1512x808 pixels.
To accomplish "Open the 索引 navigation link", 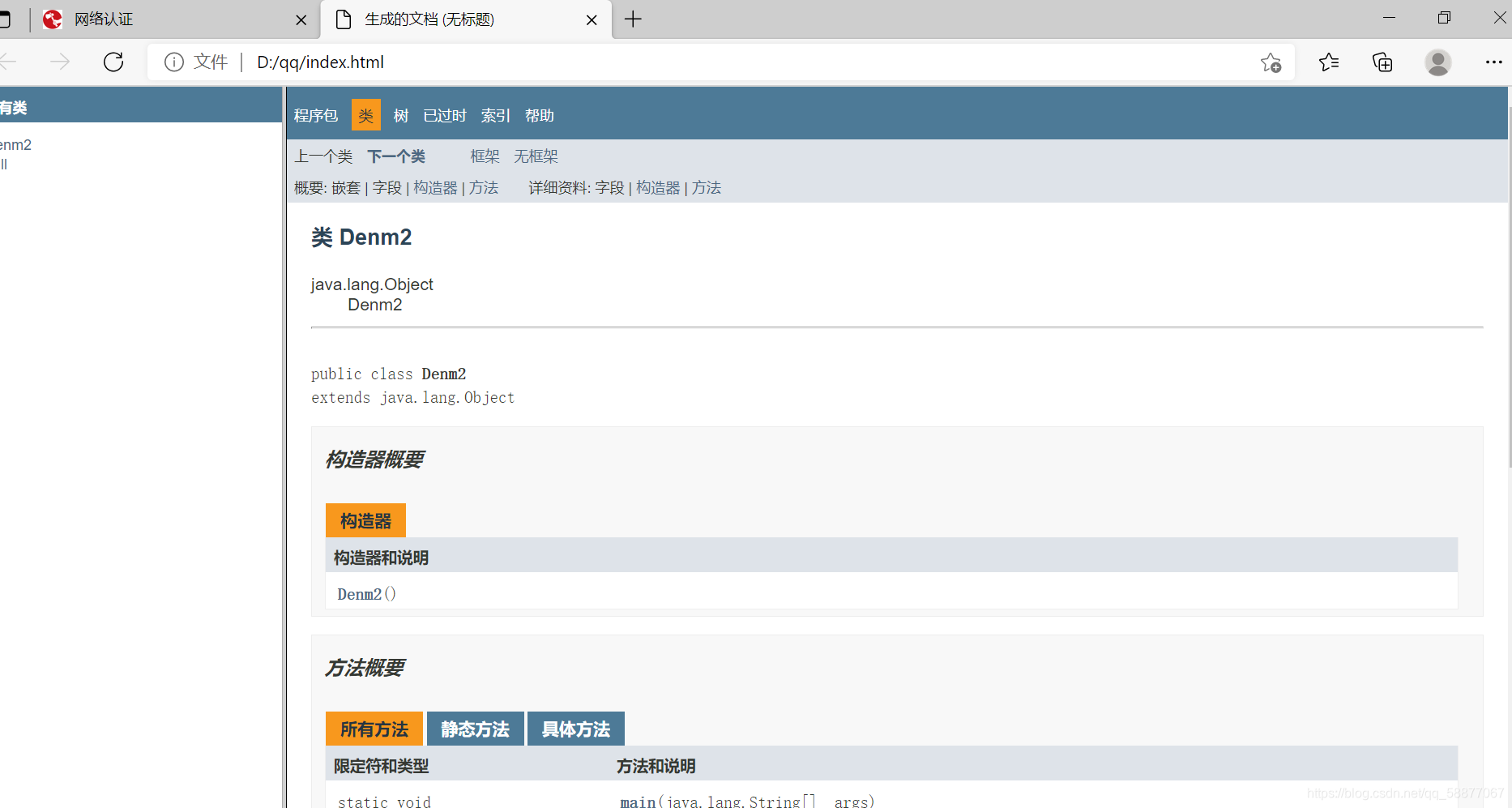I will [x=496, y=116].
